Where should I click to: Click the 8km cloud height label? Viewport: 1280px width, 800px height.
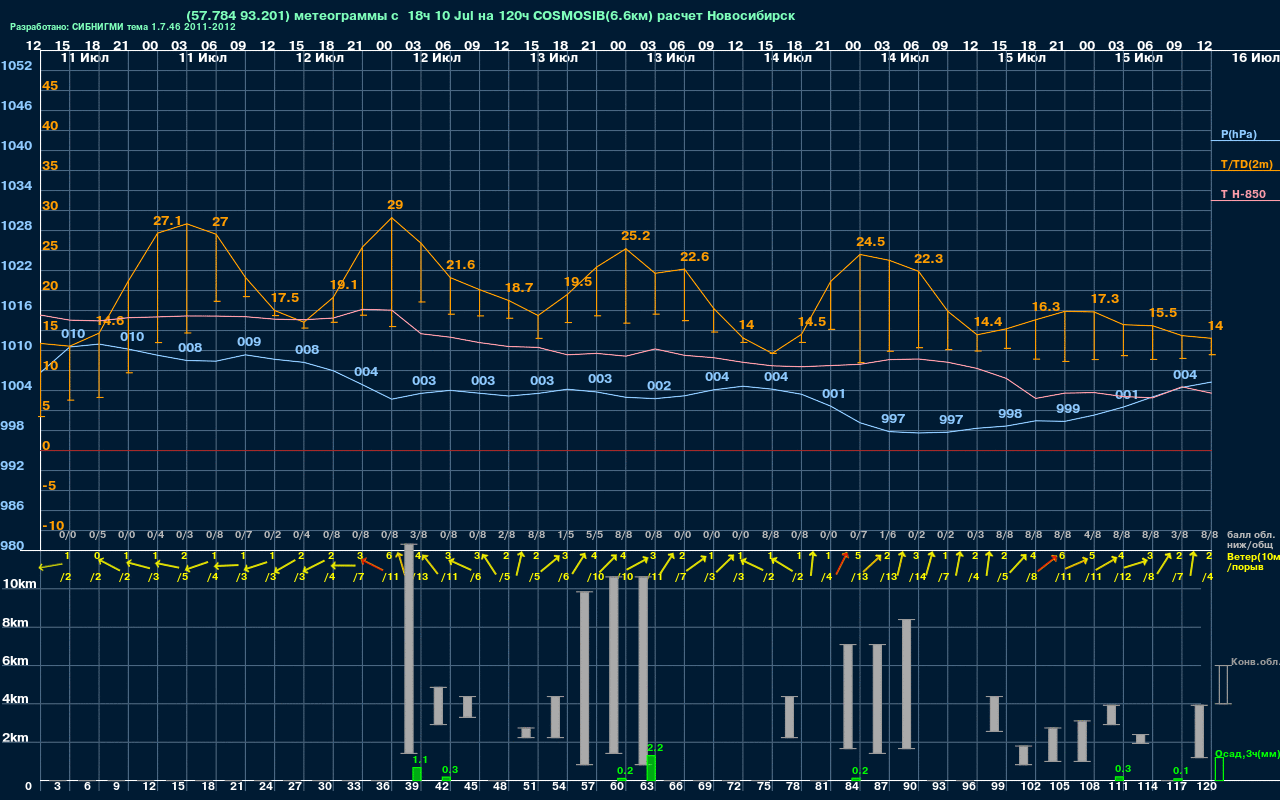pyautogui.click(x=13, y=623)
